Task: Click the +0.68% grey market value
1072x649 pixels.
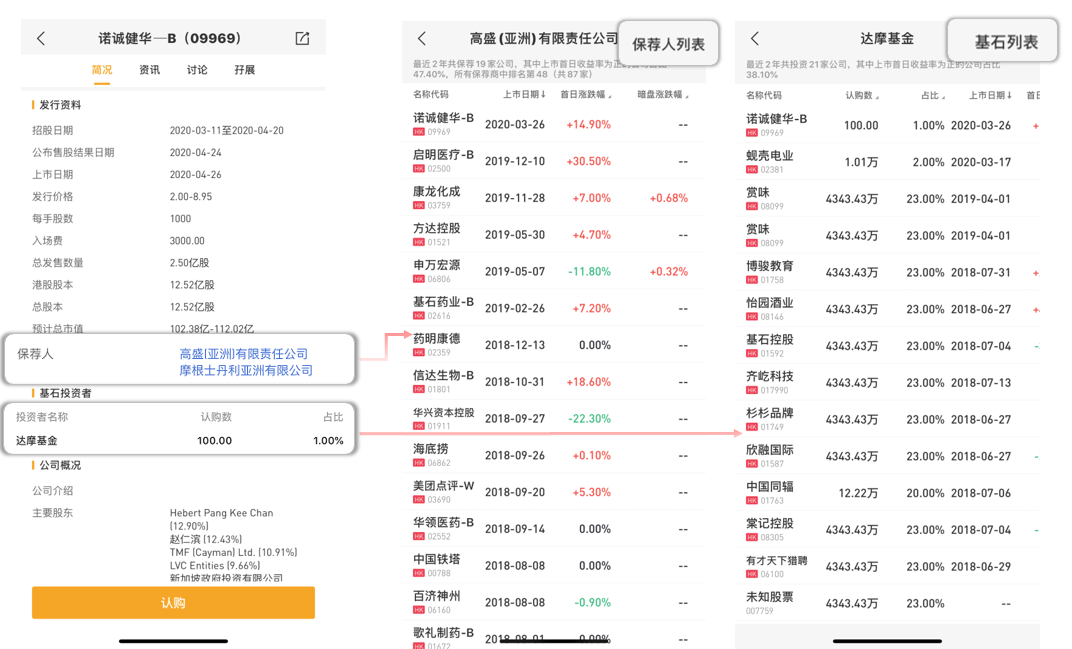Action: click(669, 198)
